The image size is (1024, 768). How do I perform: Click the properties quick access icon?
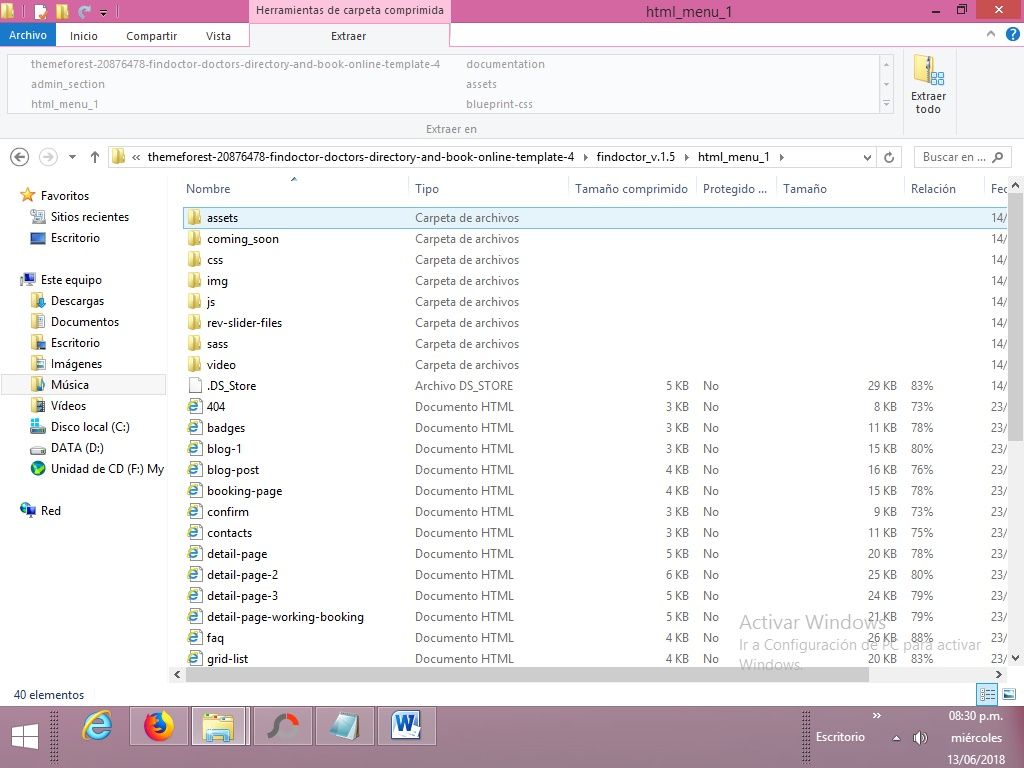pyautogui.click(x=40, y=11)
